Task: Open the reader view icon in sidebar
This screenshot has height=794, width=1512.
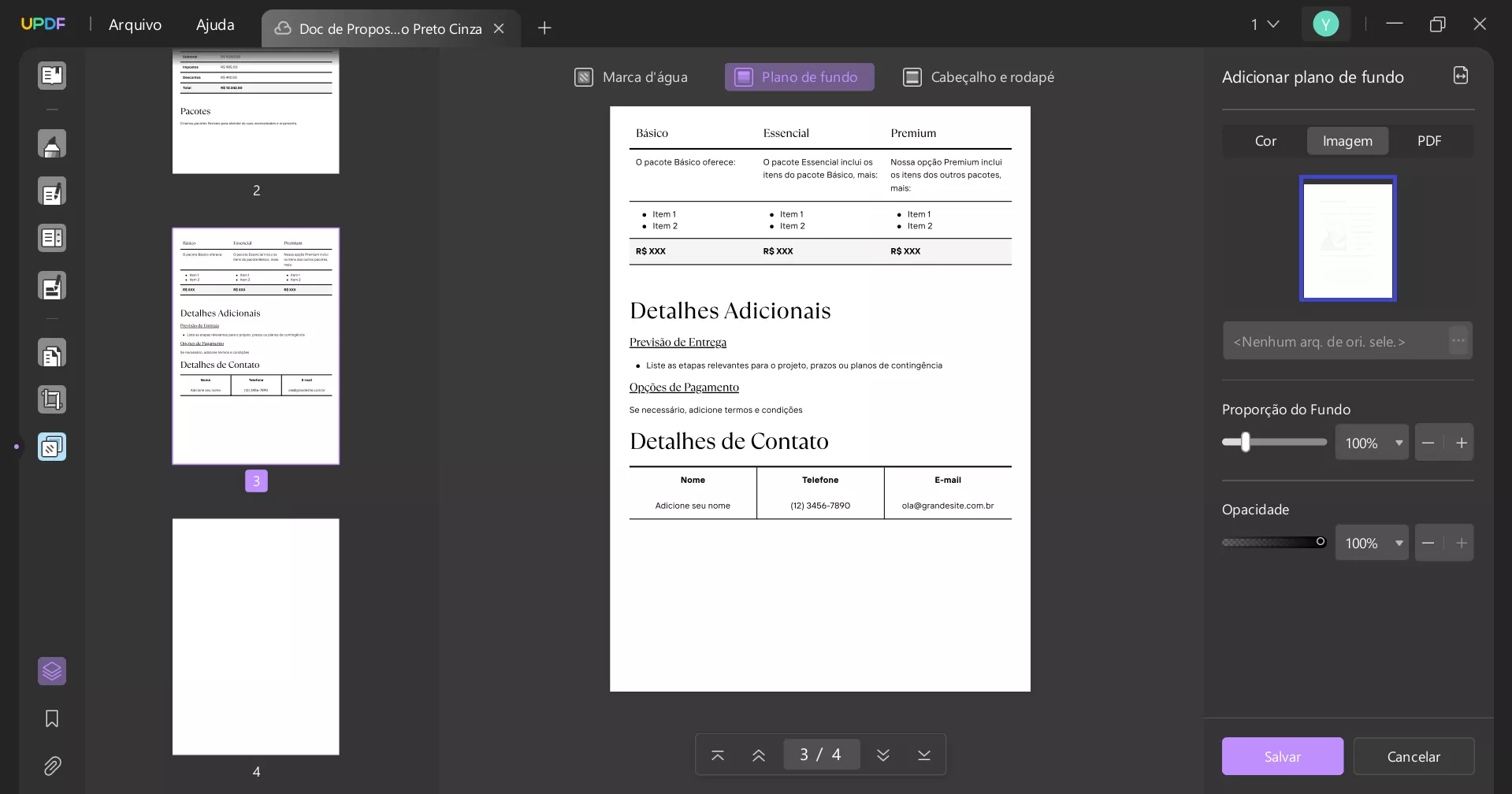Action: click(52, 75)
